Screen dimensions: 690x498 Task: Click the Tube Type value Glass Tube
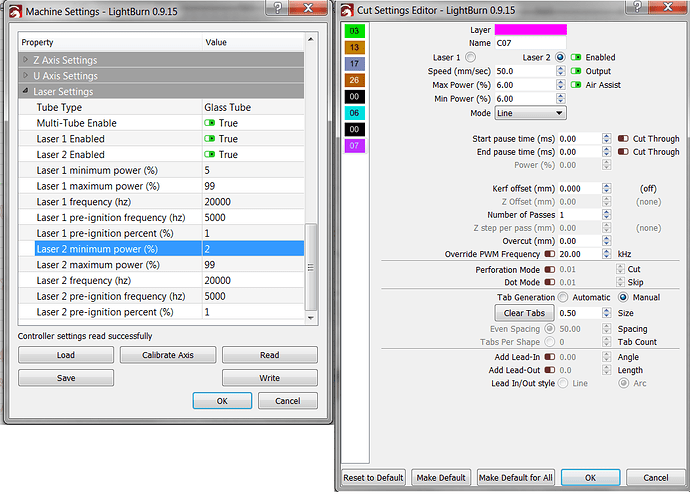pos(228,107)
